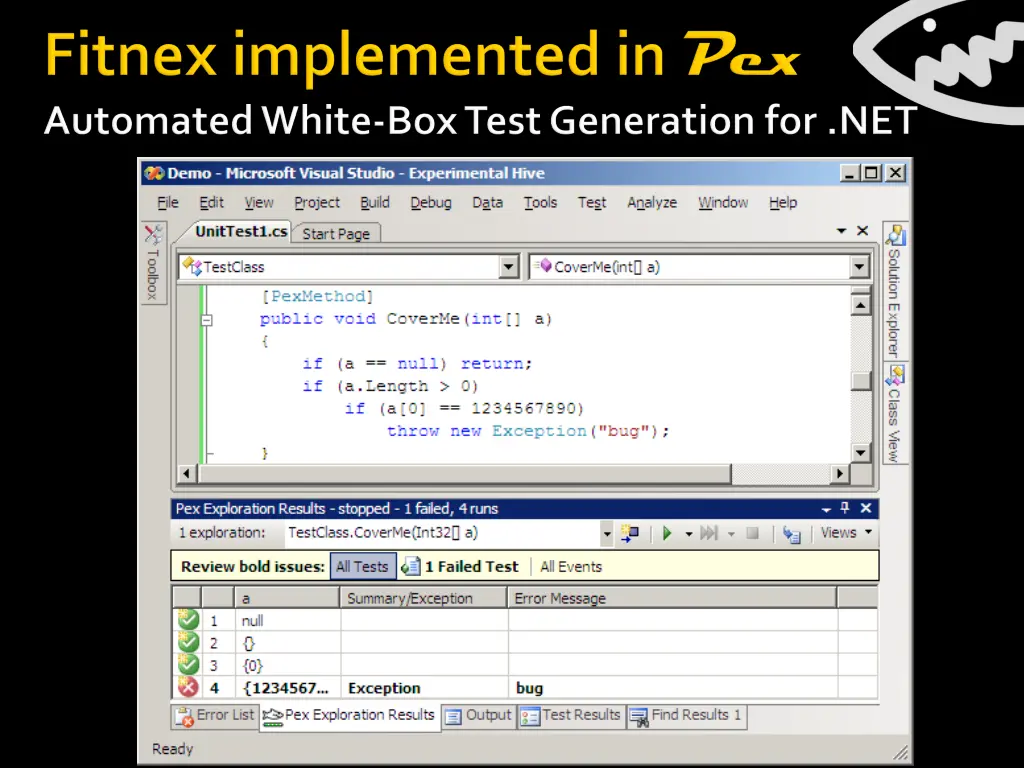
Task: Click the Find Results 1 tab icon
Action: pyautogui.click(x=639, y=716)
